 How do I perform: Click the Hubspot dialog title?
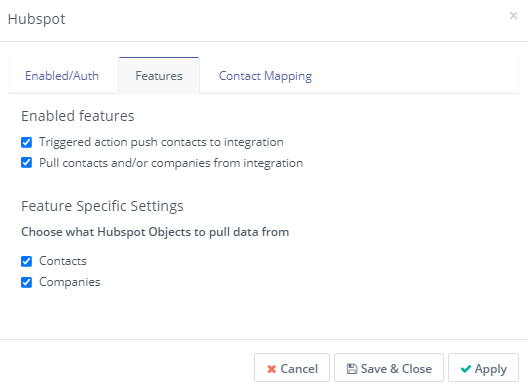click(37, 19)
